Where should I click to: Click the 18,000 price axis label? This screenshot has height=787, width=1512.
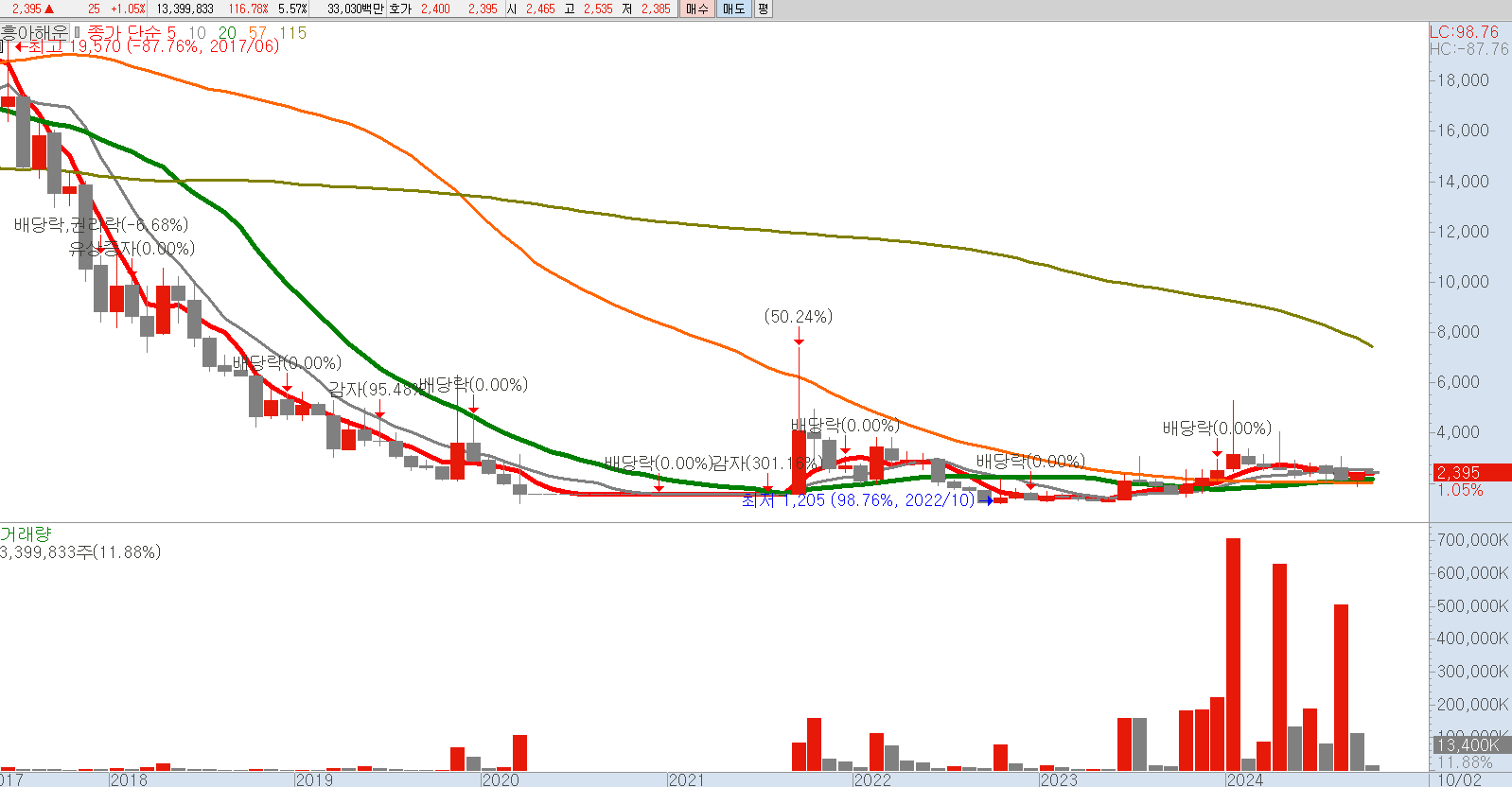pos(1463,80)
